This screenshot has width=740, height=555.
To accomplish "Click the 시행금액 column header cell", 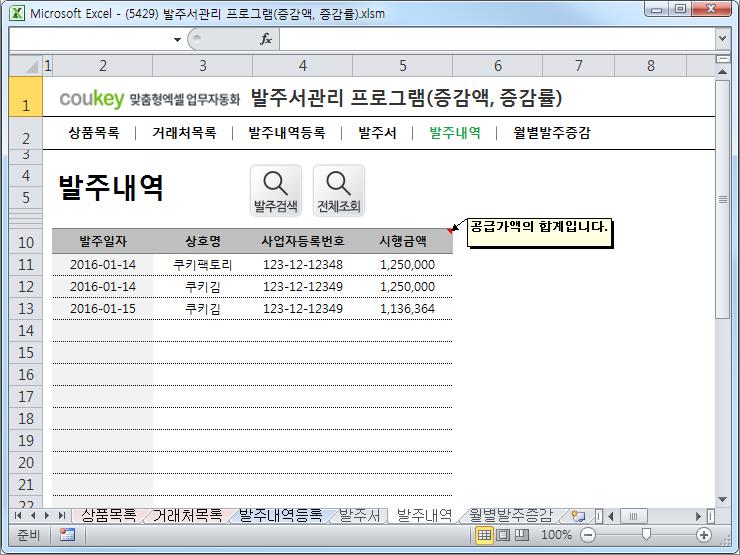I will point(403,242).
